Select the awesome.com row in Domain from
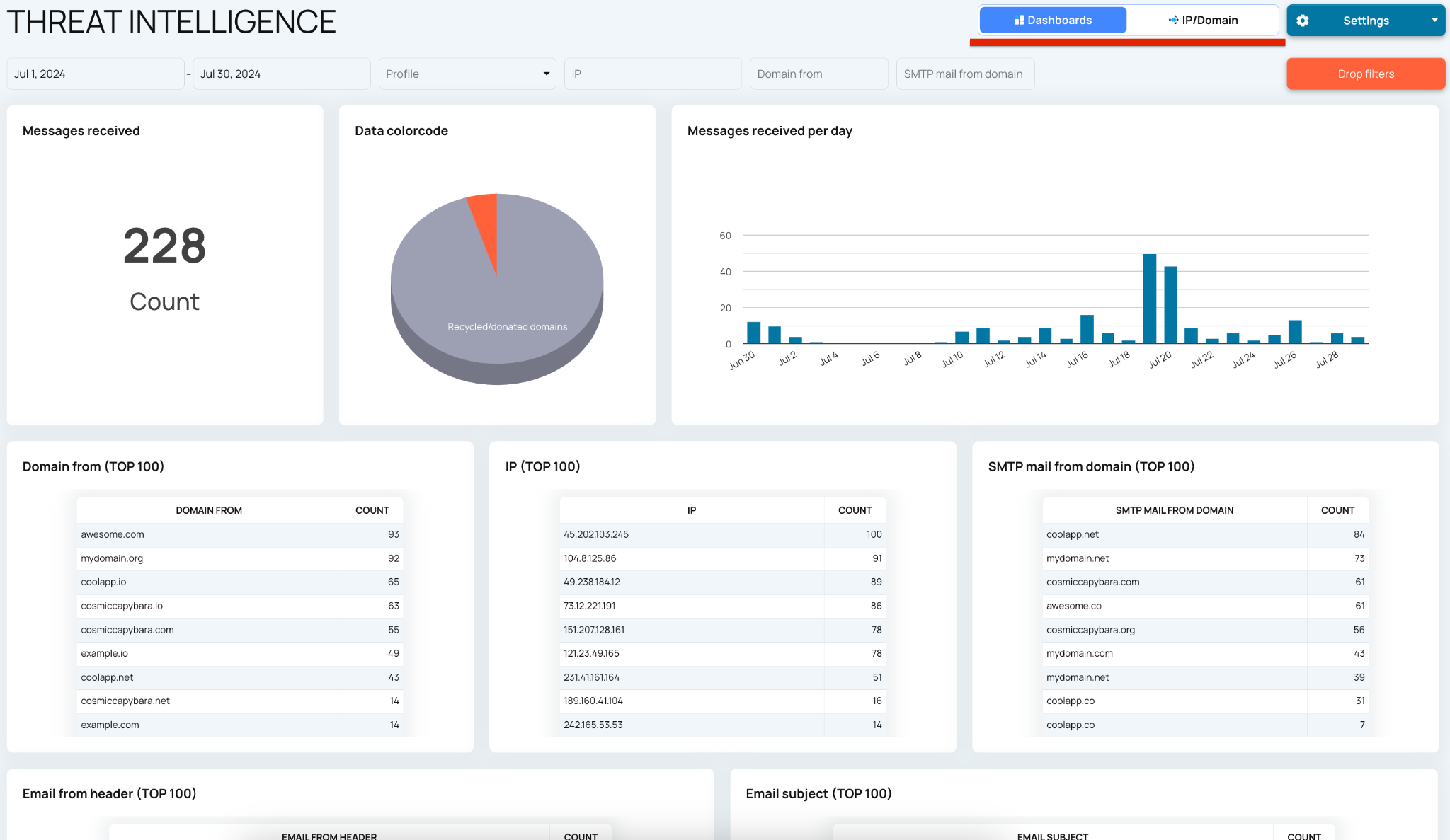This screenshot has height=840, width=1450. click(x=240, y=534)
